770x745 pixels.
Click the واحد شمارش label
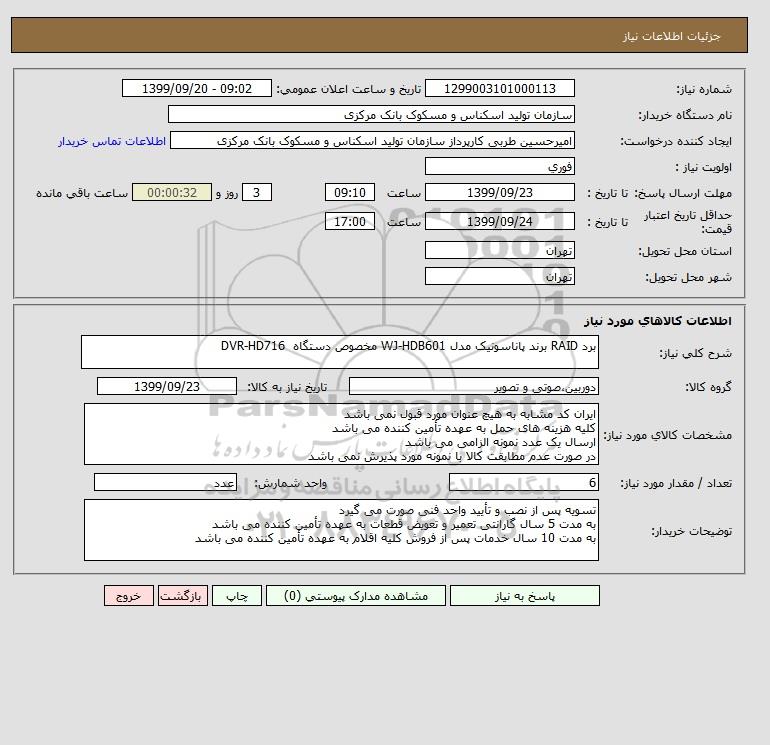290,483
